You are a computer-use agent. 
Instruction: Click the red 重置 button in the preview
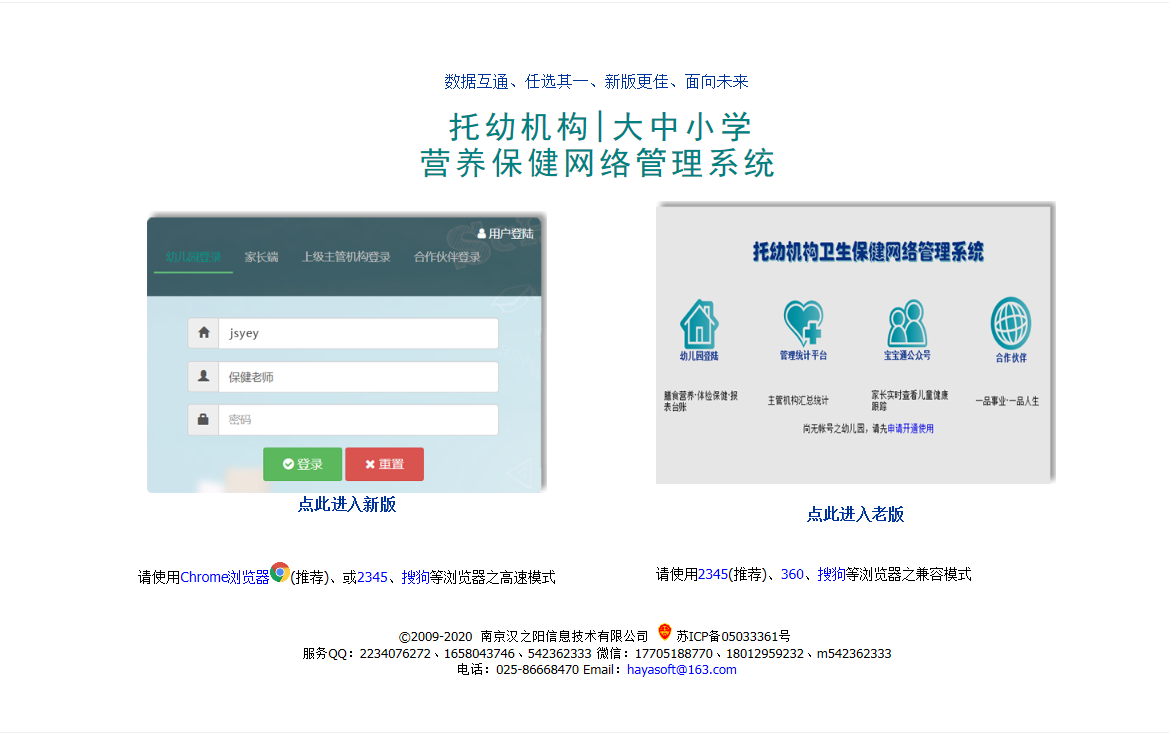(385, 464)
